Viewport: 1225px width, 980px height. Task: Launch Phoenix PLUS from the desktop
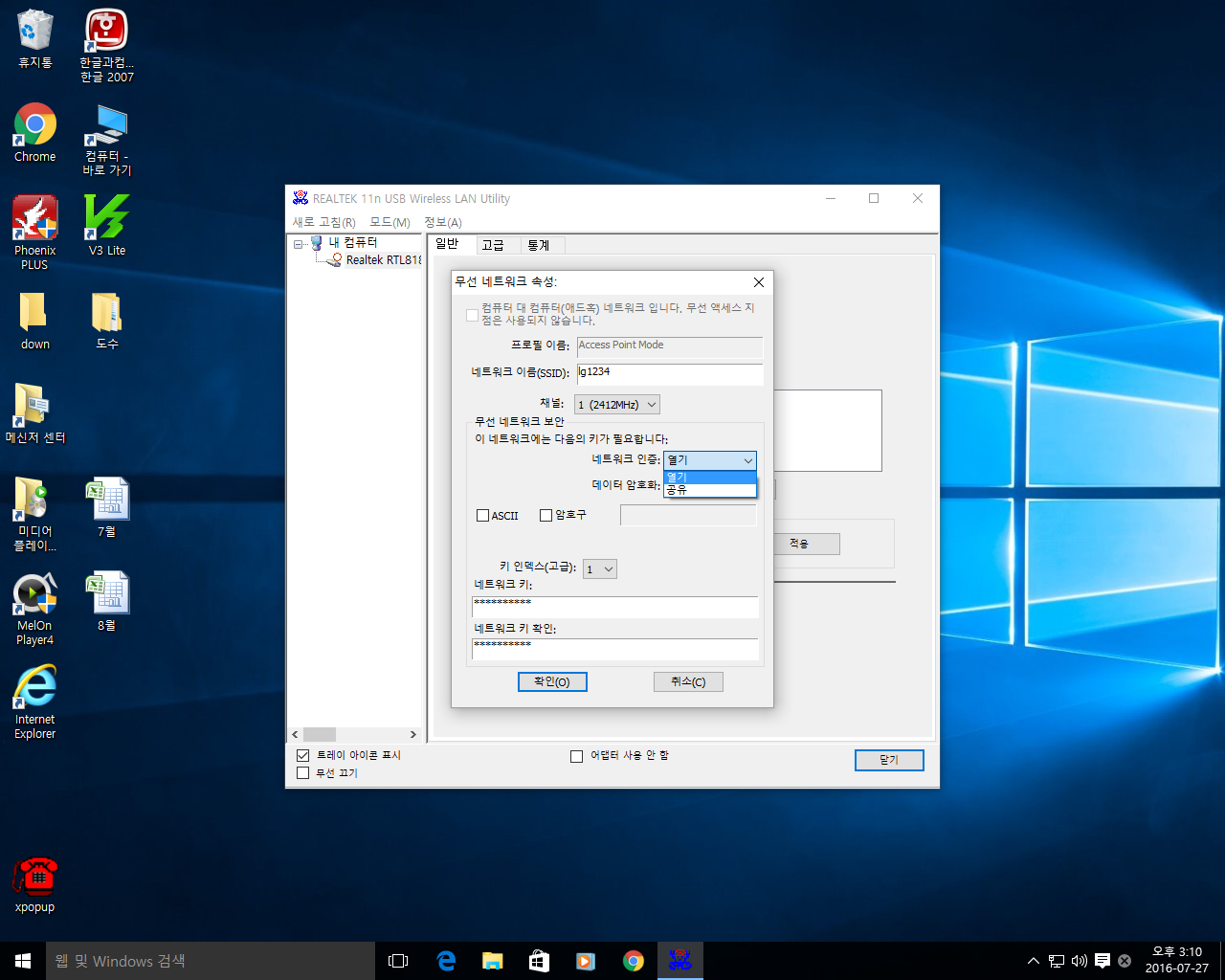coord(35,233)
